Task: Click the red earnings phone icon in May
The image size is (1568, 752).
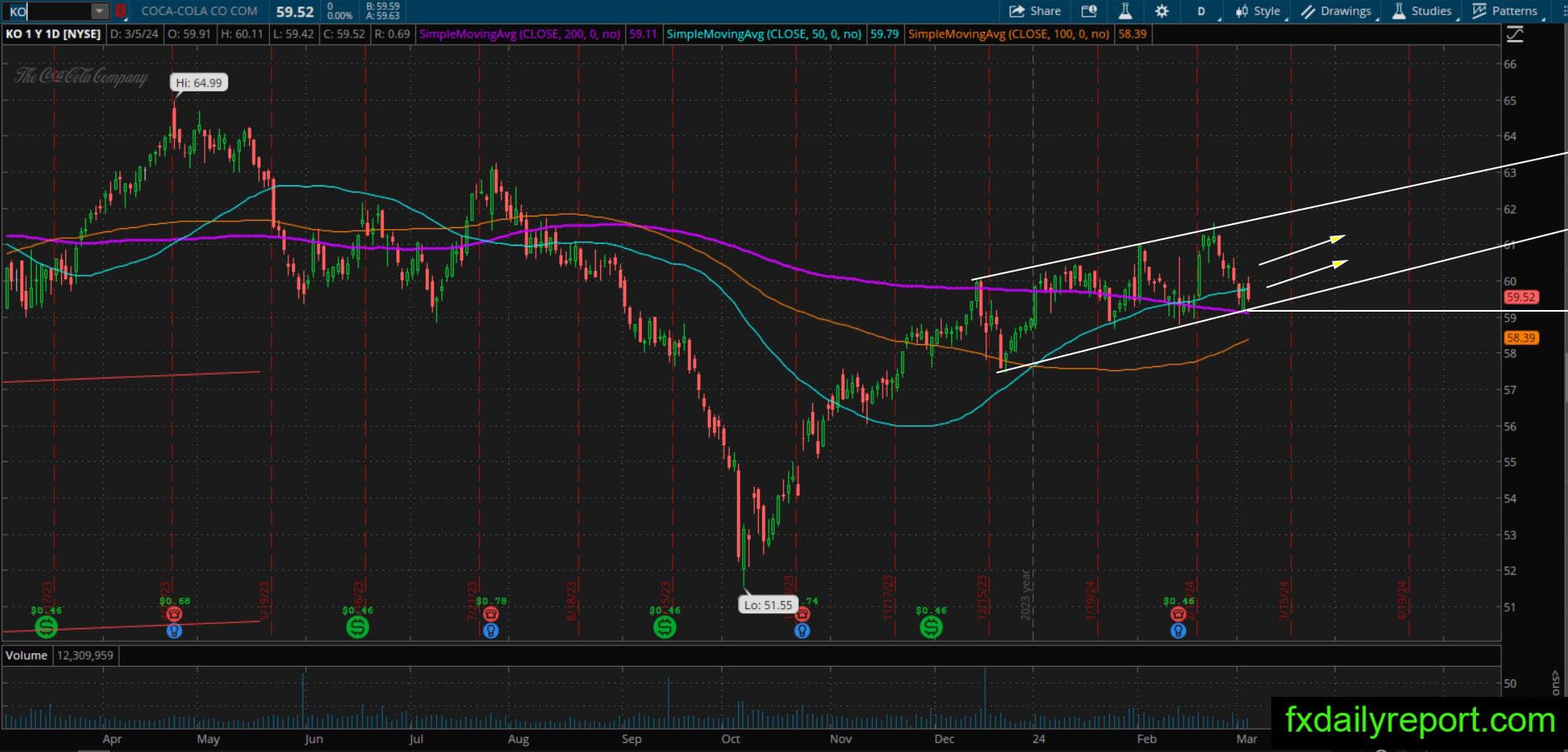Action: pos(174,615)
